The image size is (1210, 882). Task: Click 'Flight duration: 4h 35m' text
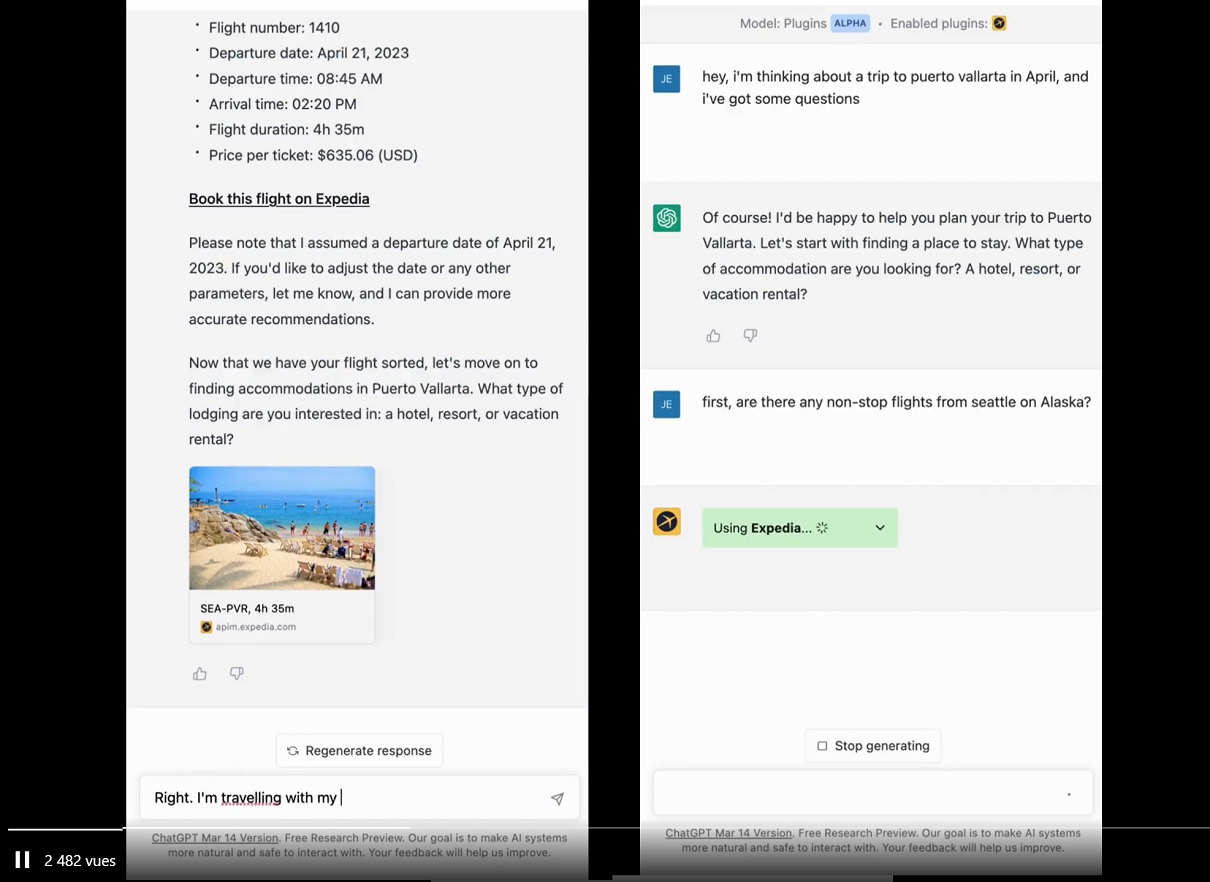[x=287, y=129]
